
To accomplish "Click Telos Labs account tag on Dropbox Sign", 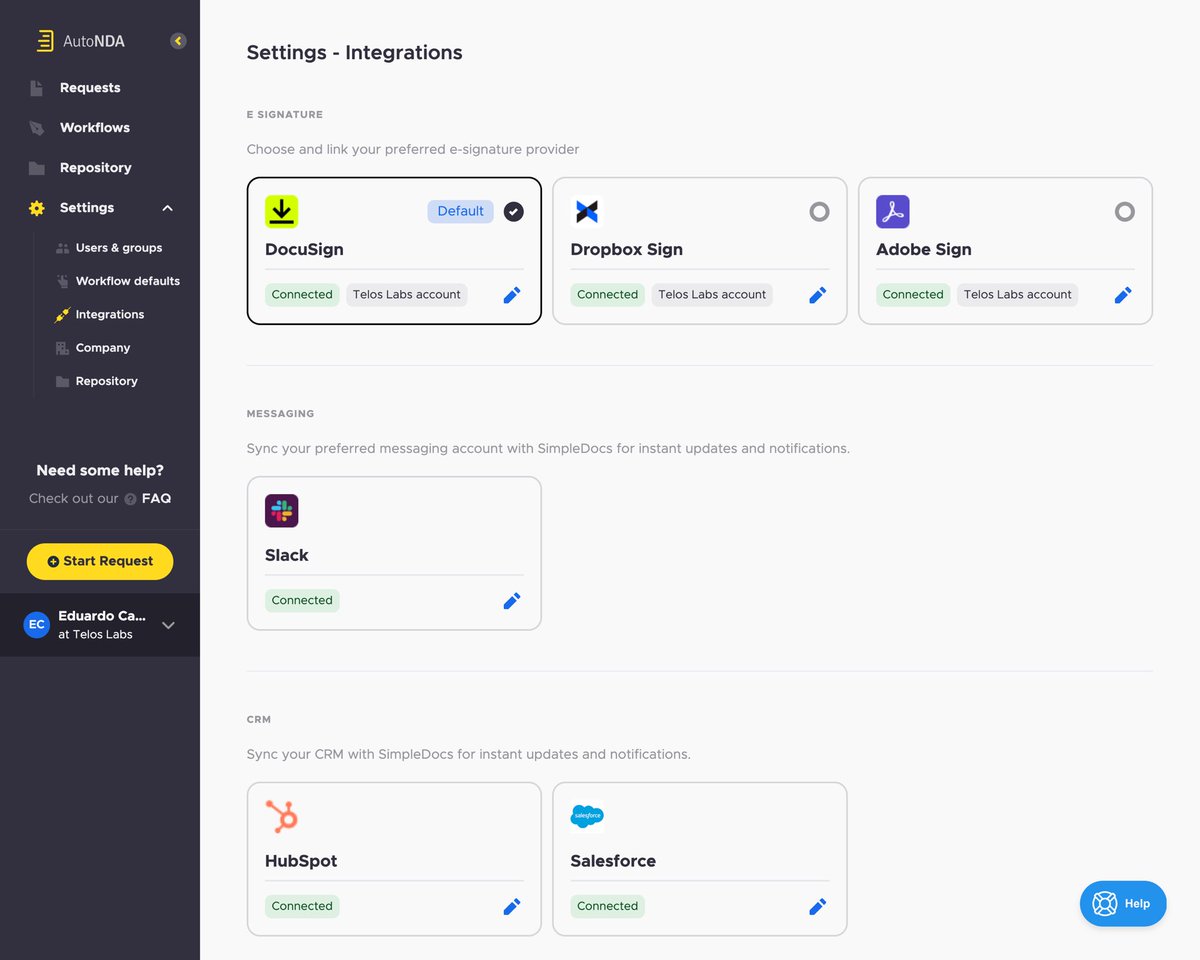I will 712,295.
